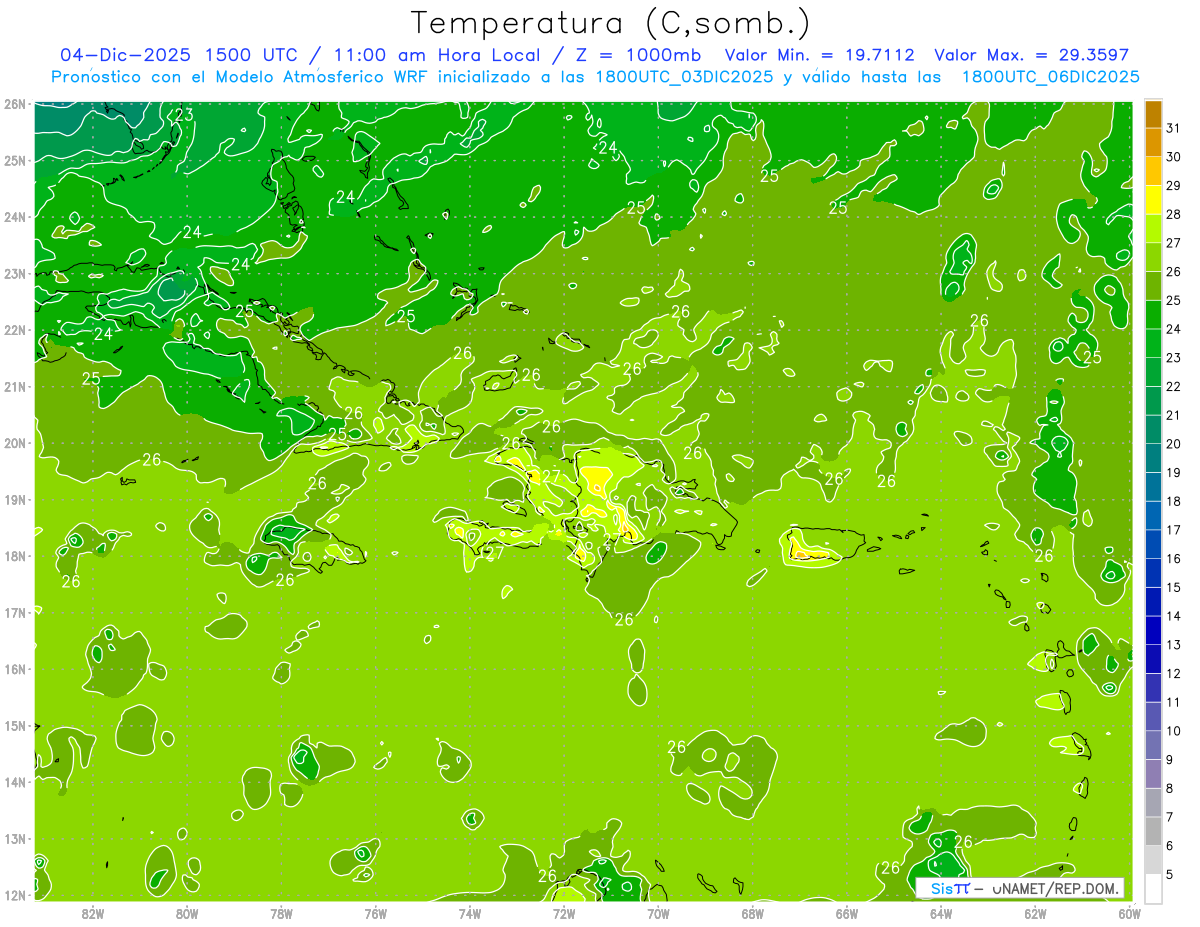The image size is (1200, 927).
Task: Click the colorbar label "31"
Action: (x=1174, y=128)
